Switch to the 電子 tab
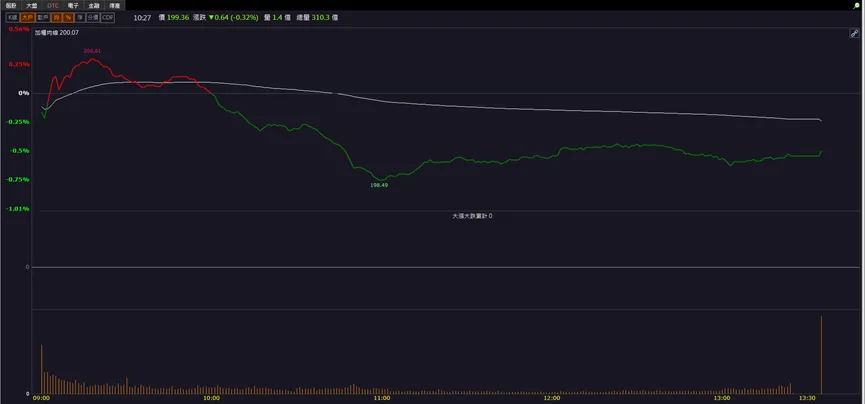 pos(73,6)
